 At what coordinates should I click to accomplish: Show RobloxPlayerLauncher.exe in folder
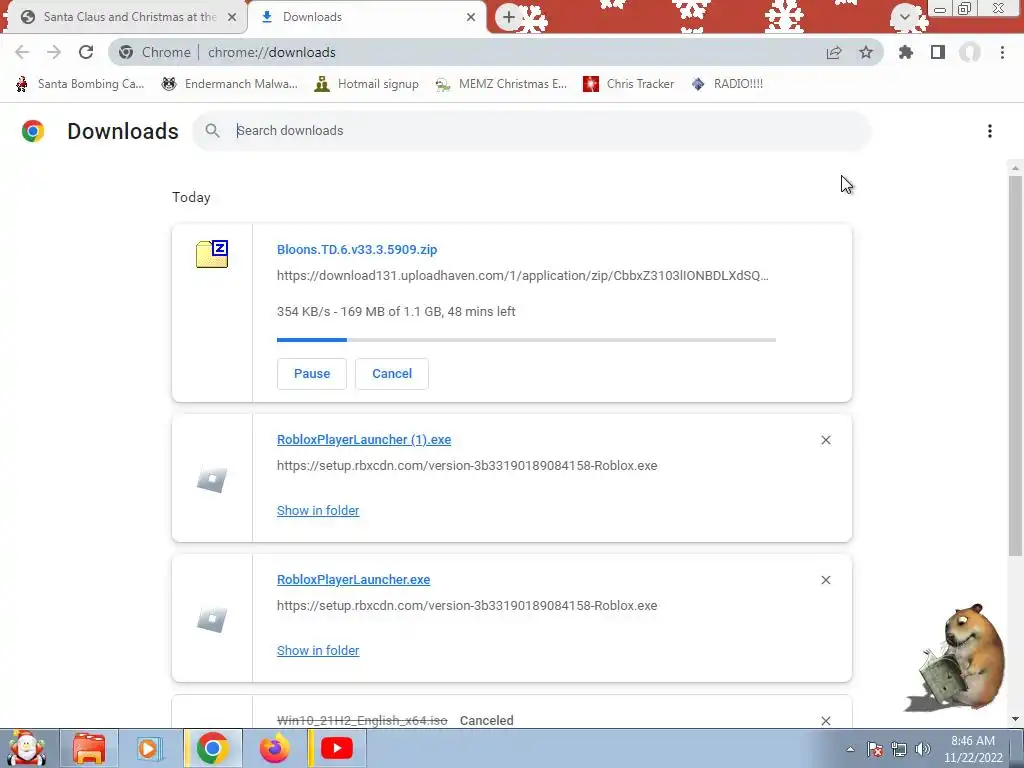(x=318, y=650)
